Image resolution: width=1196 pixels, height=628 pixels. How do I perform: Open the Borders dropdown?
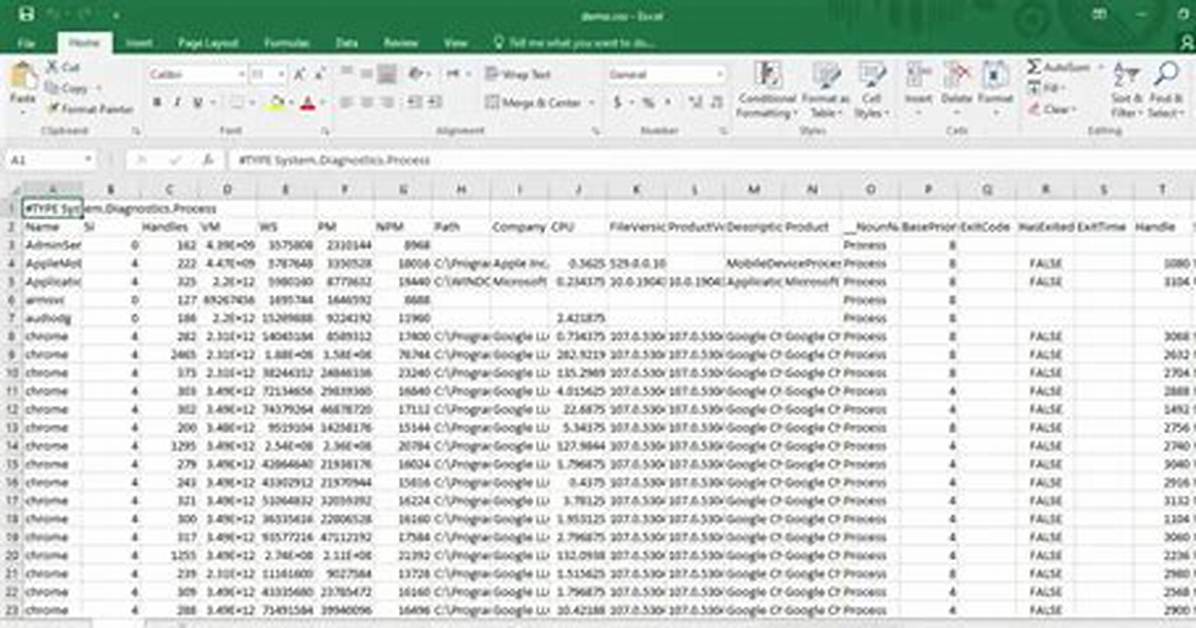point(252,103)
